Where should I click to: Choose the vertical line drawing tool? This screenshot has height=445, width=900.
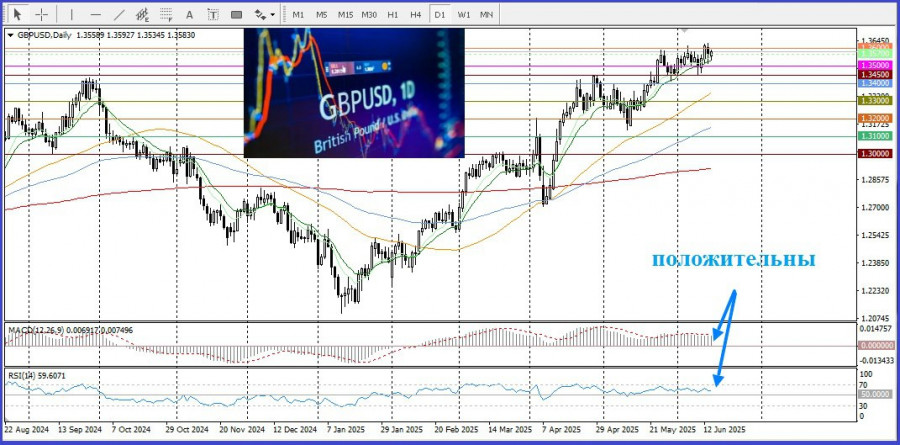[72, 14]
